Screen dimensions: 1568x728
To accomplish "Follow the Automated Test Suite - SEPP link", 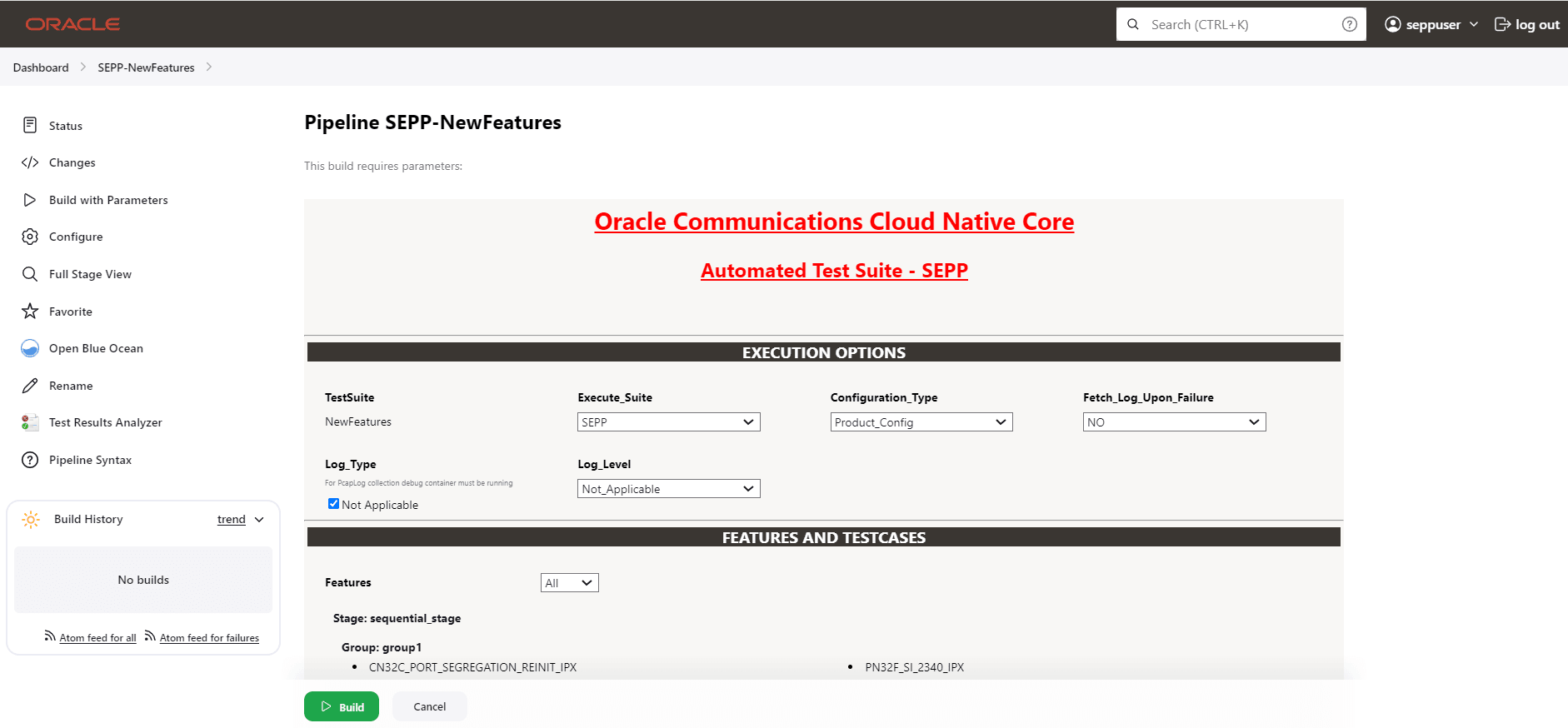I will pyautogui.click(x=834, y=271).
